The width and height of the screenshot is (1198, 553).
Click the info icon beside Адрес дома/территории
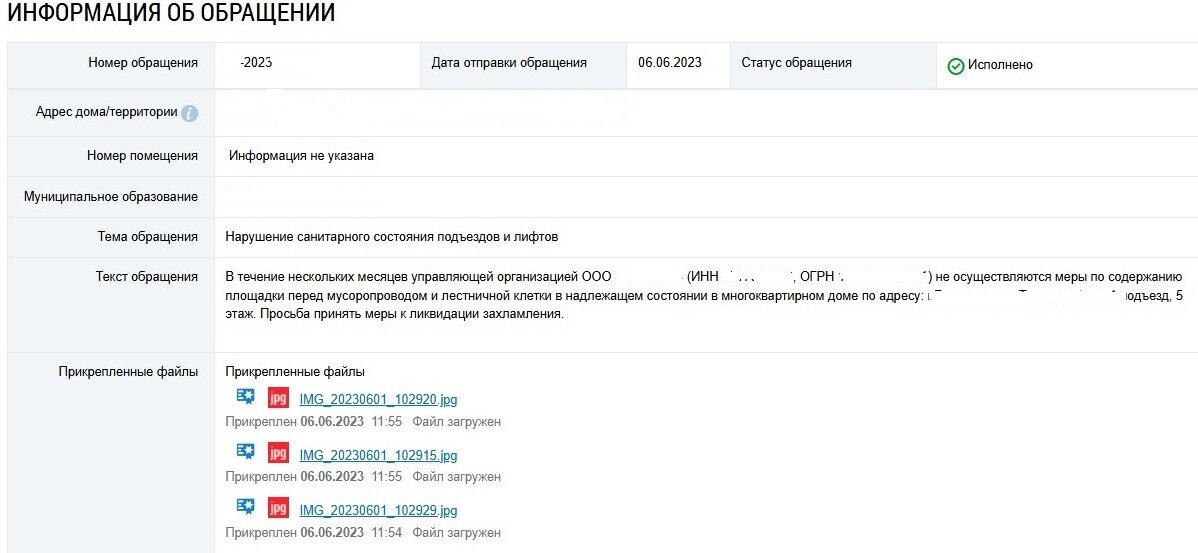click(189, 113)
